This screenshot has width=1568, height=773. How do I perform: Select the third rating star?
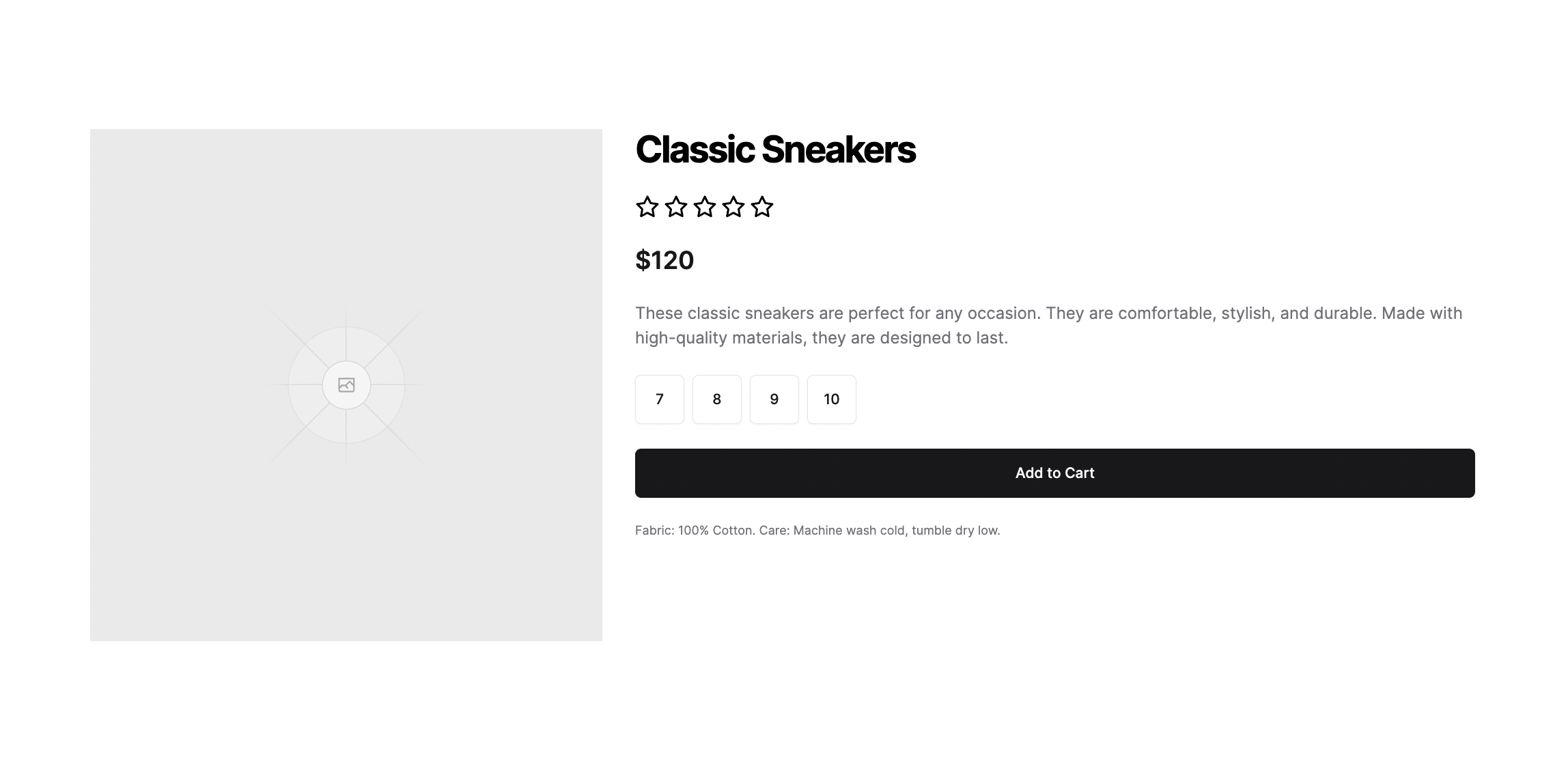(x=704, y=207)
